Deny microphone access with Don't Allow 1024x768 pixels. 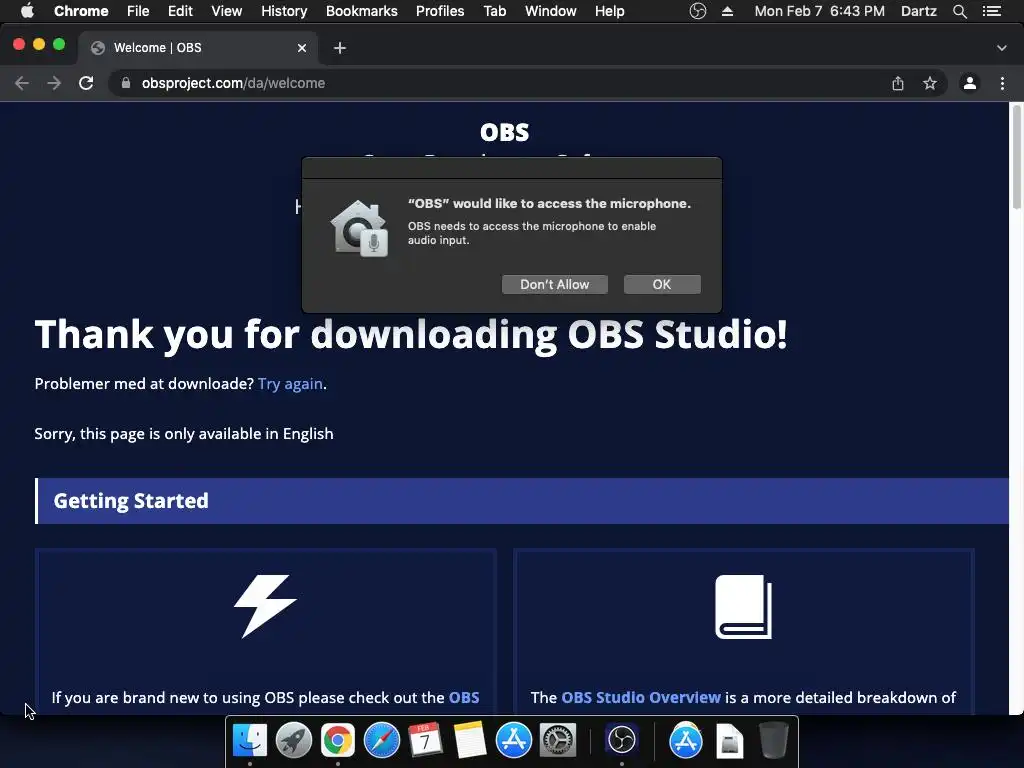coord(554,284)
